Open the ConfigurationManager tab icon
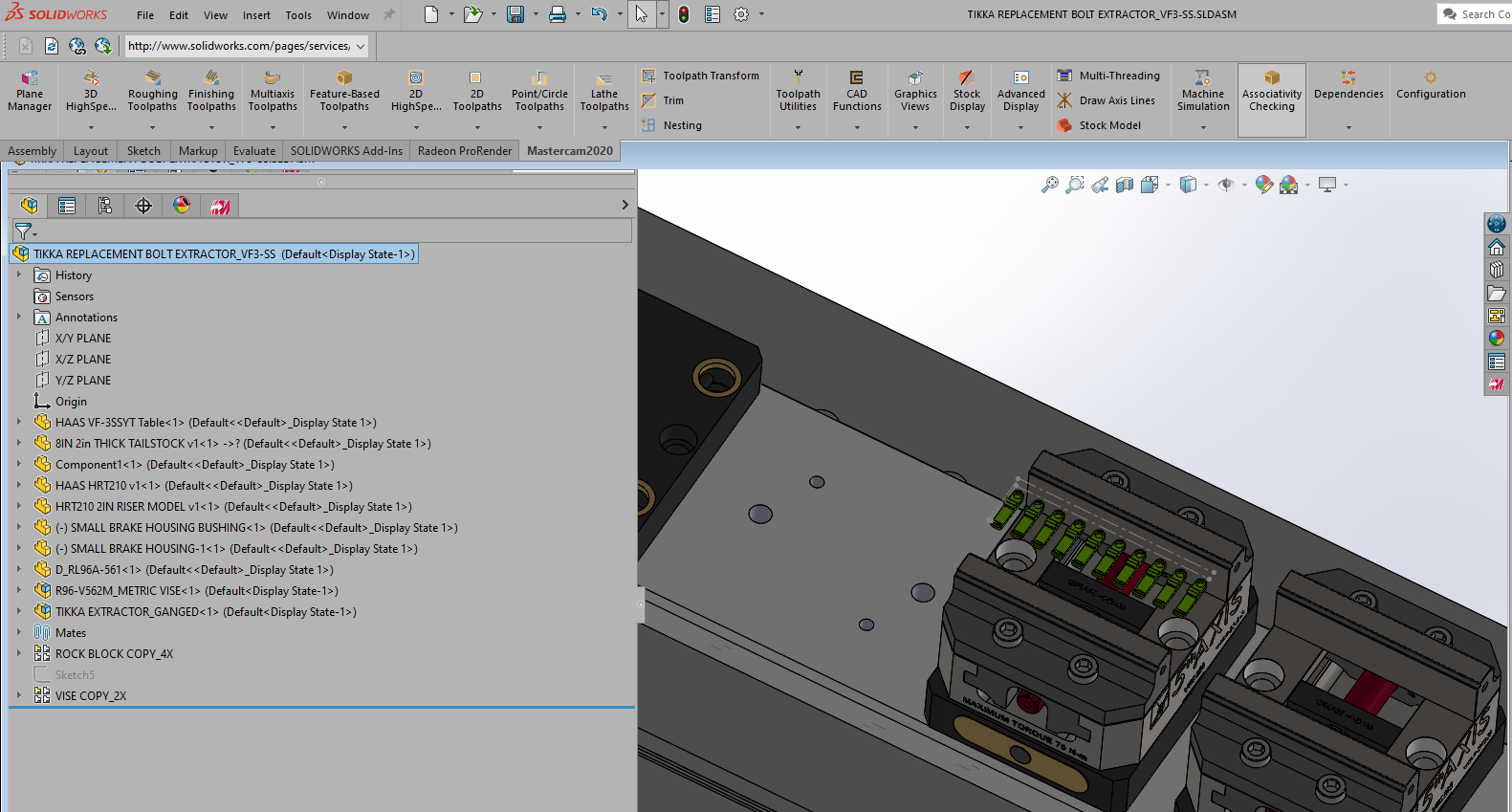This screenshot has height=812, width=1512. (x=105, y=206)
